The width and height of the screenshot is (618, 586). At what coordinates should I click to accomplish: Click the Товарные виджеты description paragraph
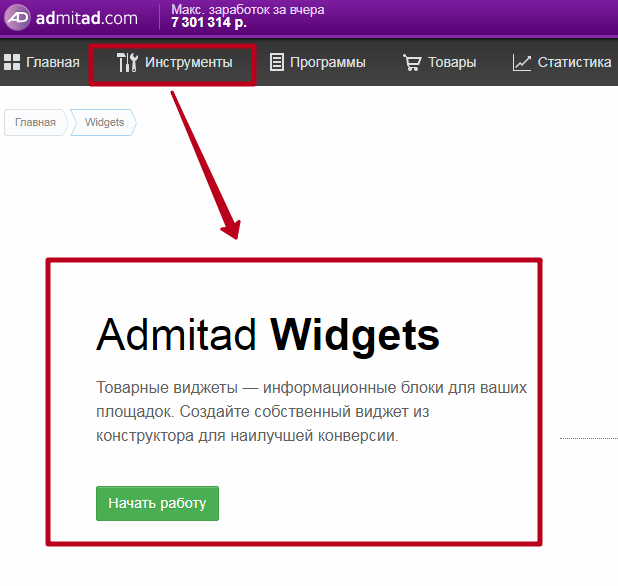(x=311, y=411)
